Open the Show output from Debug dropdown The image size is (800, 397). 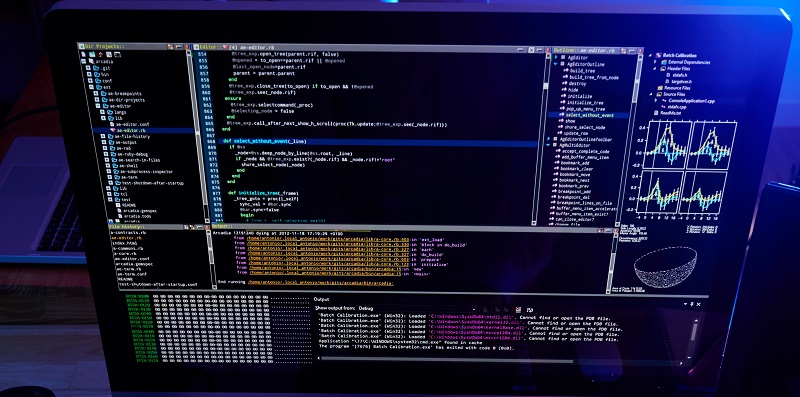coord(417,308)
